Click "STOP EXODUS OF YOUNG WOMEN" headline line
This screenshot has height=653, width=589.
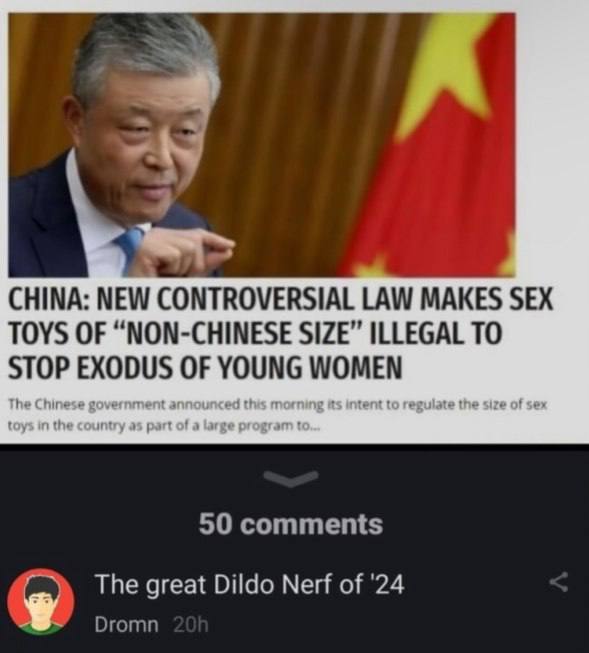[x=205, y=367]
